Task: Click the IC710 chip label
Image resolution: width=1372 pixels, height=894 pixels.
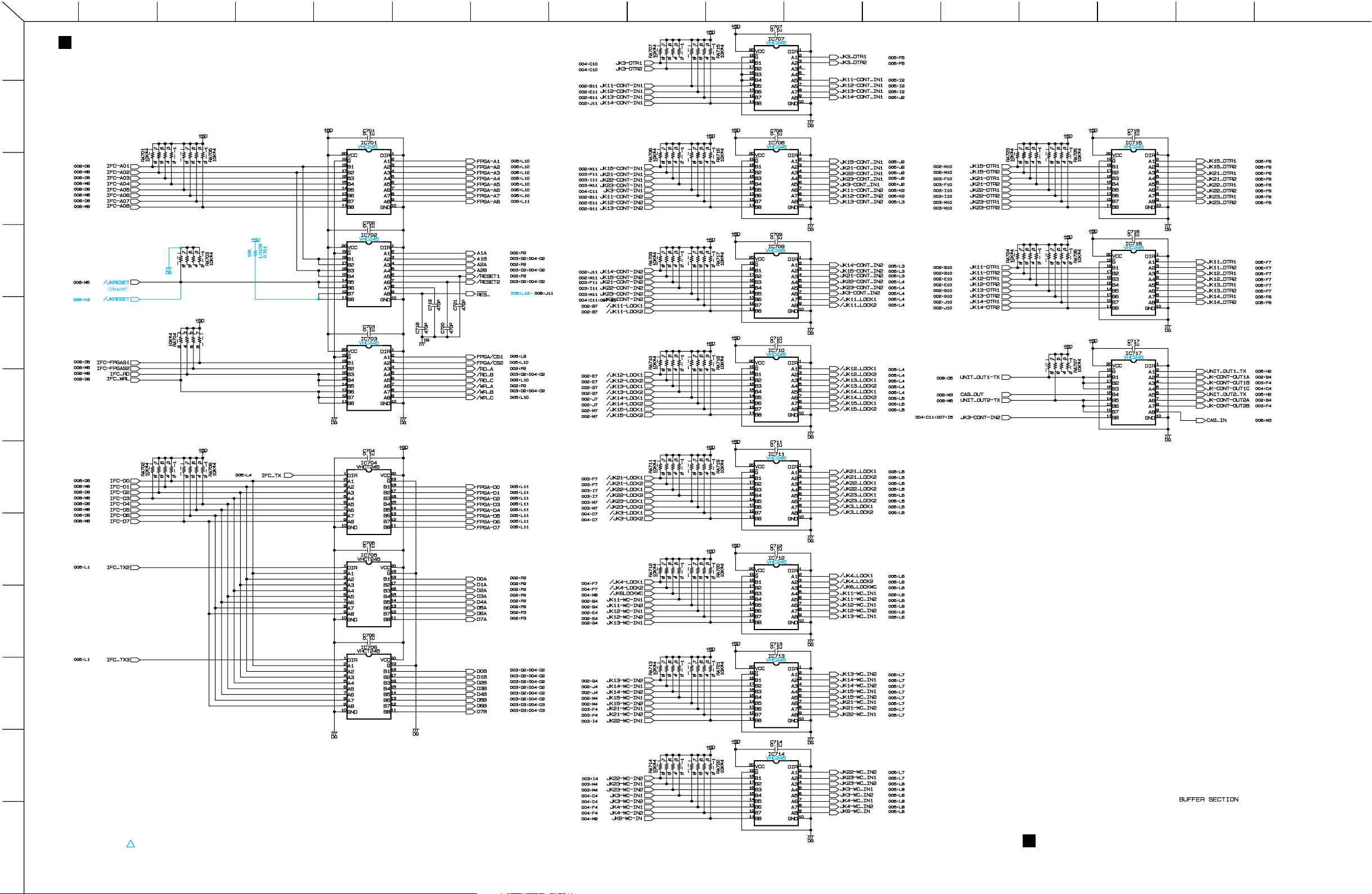Action: pyautogui.click(x=776, y=350)
